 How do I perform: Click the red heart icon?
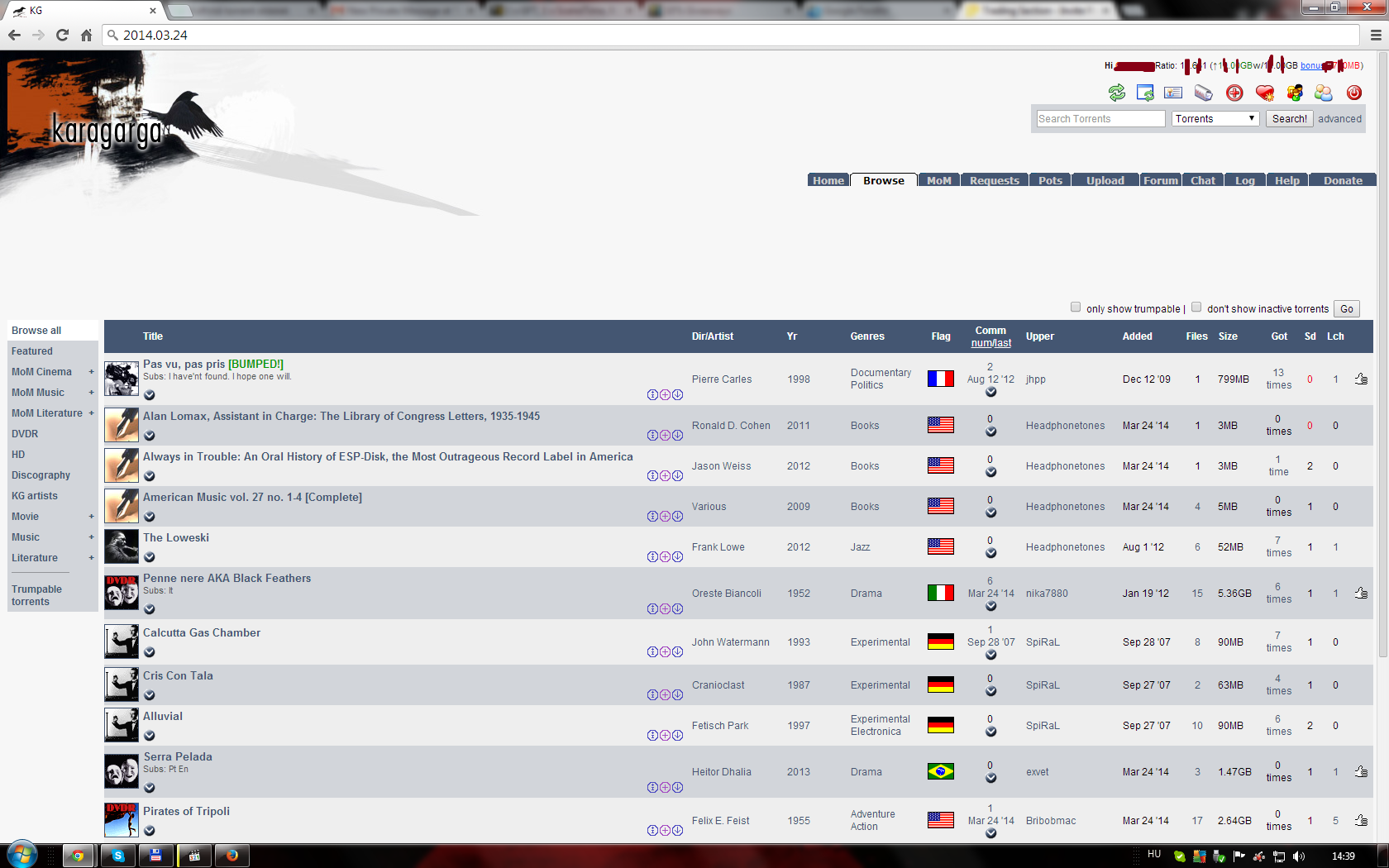tap(1265, 93)
